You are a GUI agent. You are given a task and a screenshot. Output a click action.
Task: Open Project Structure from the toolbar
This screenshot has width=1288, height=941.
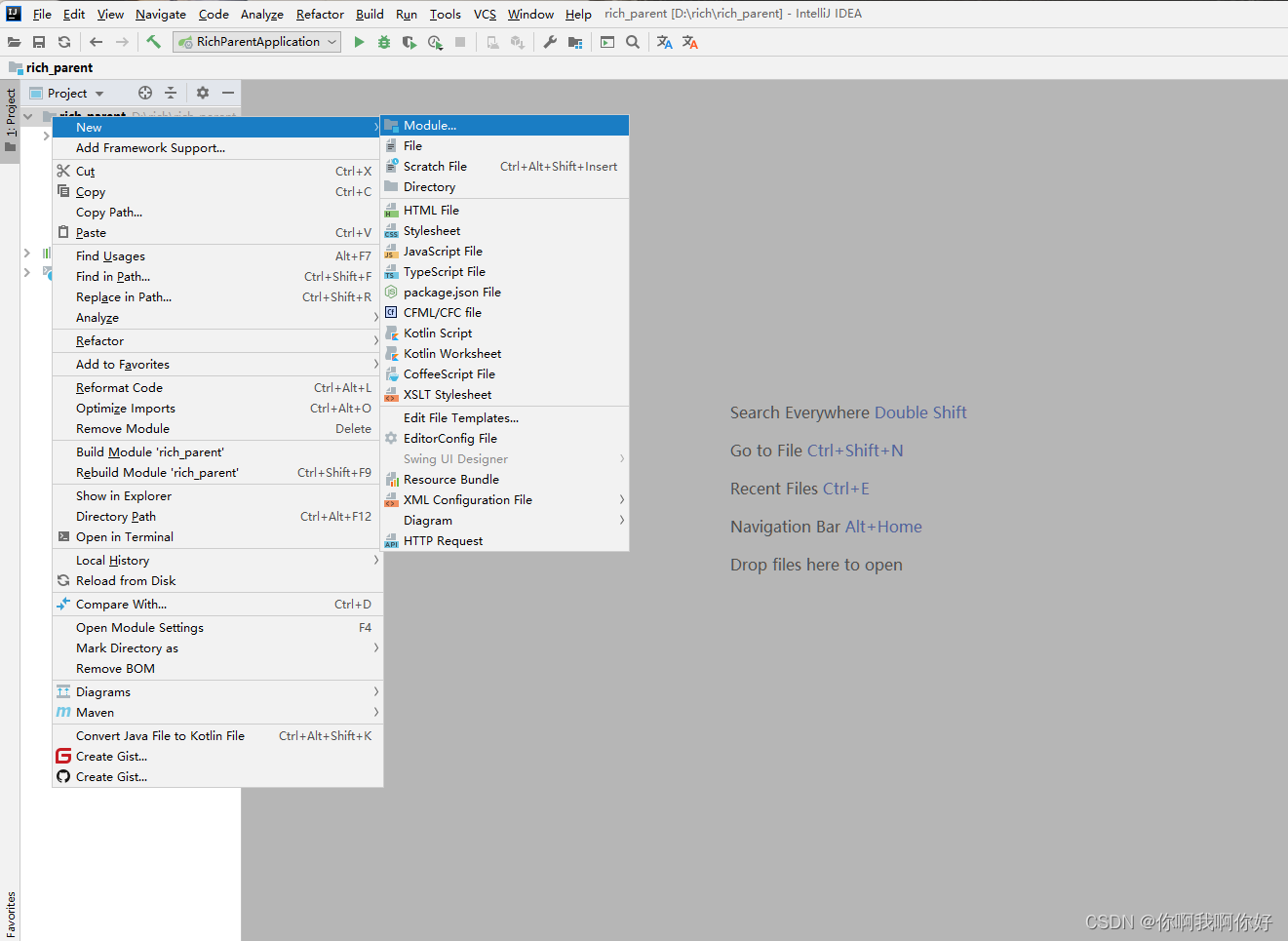coord(573,42)
